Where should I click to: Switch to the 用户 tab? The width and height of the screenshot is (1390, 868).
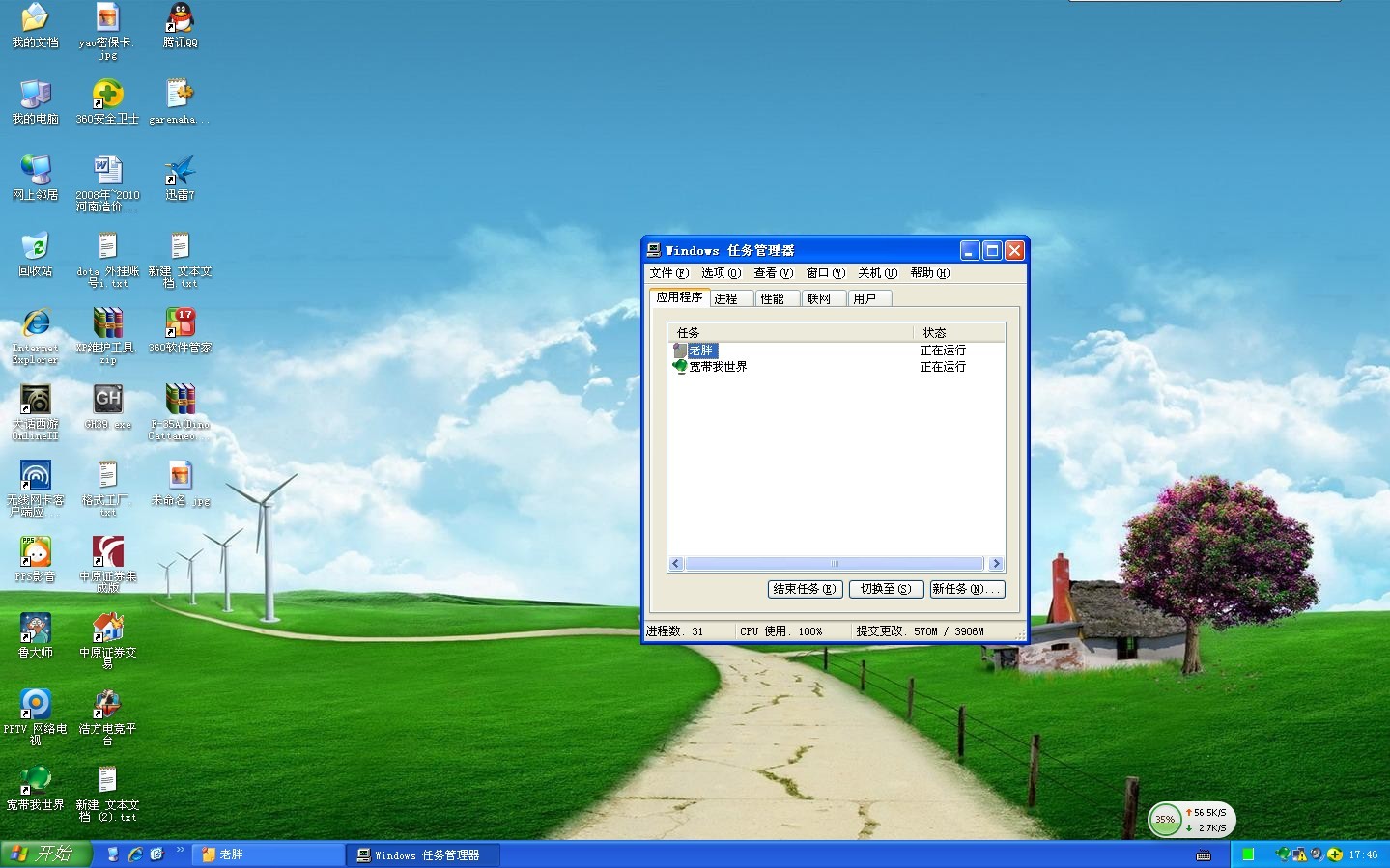tap(869, 299)
